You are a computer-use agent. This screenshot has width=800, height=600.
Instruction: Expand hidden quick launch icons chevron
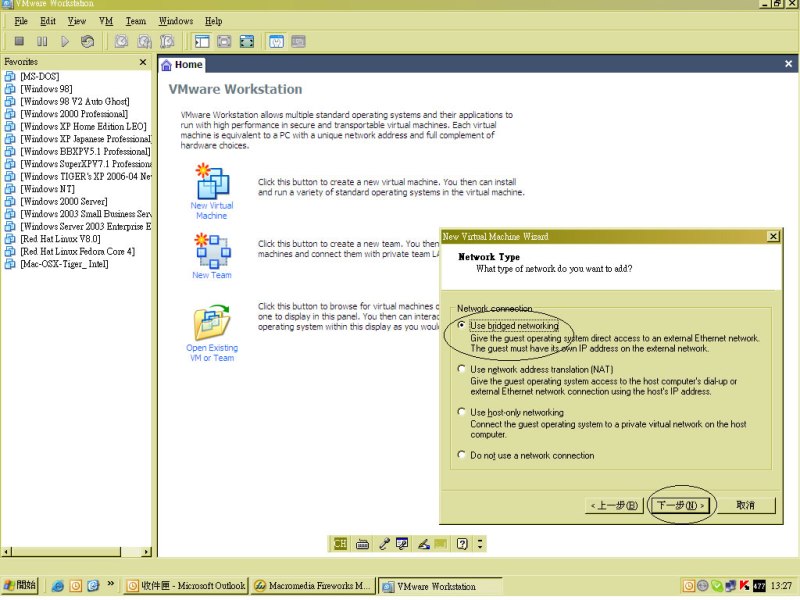coord(111,583)
